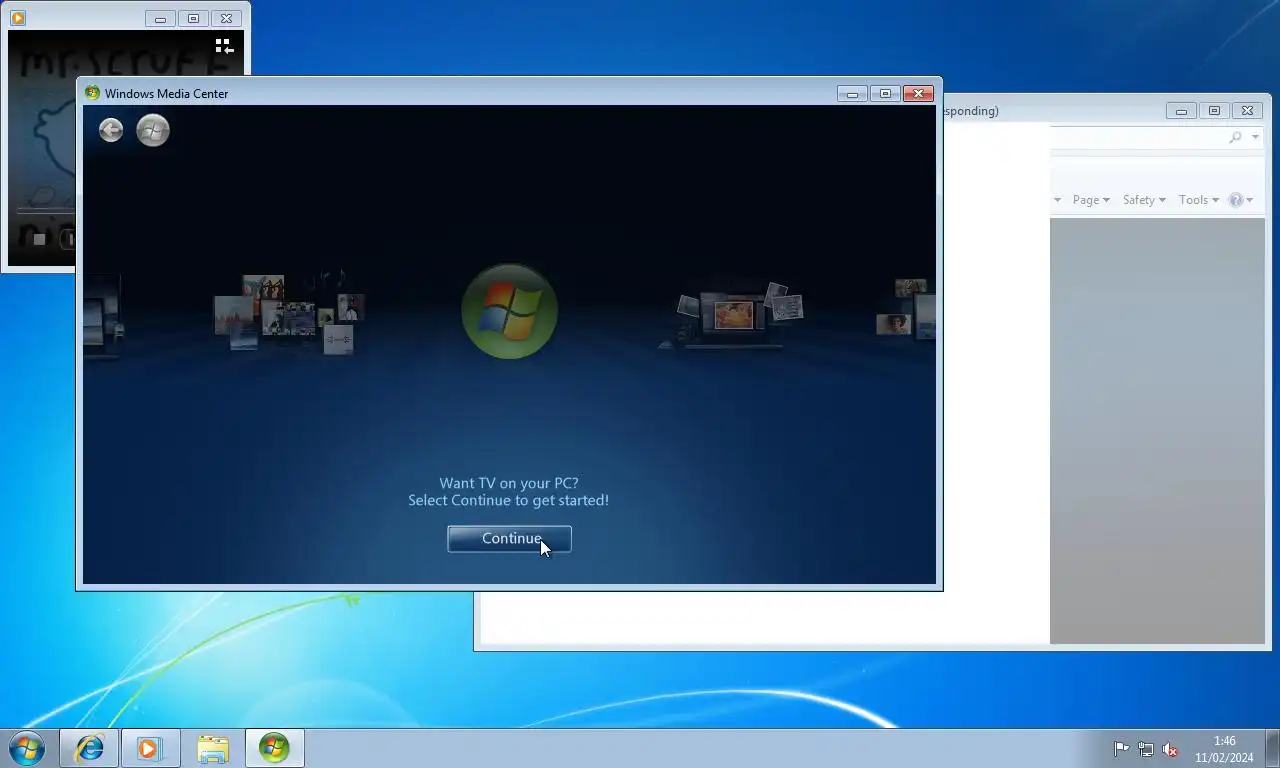Select the central Windows logo orb

click(510, 311)
